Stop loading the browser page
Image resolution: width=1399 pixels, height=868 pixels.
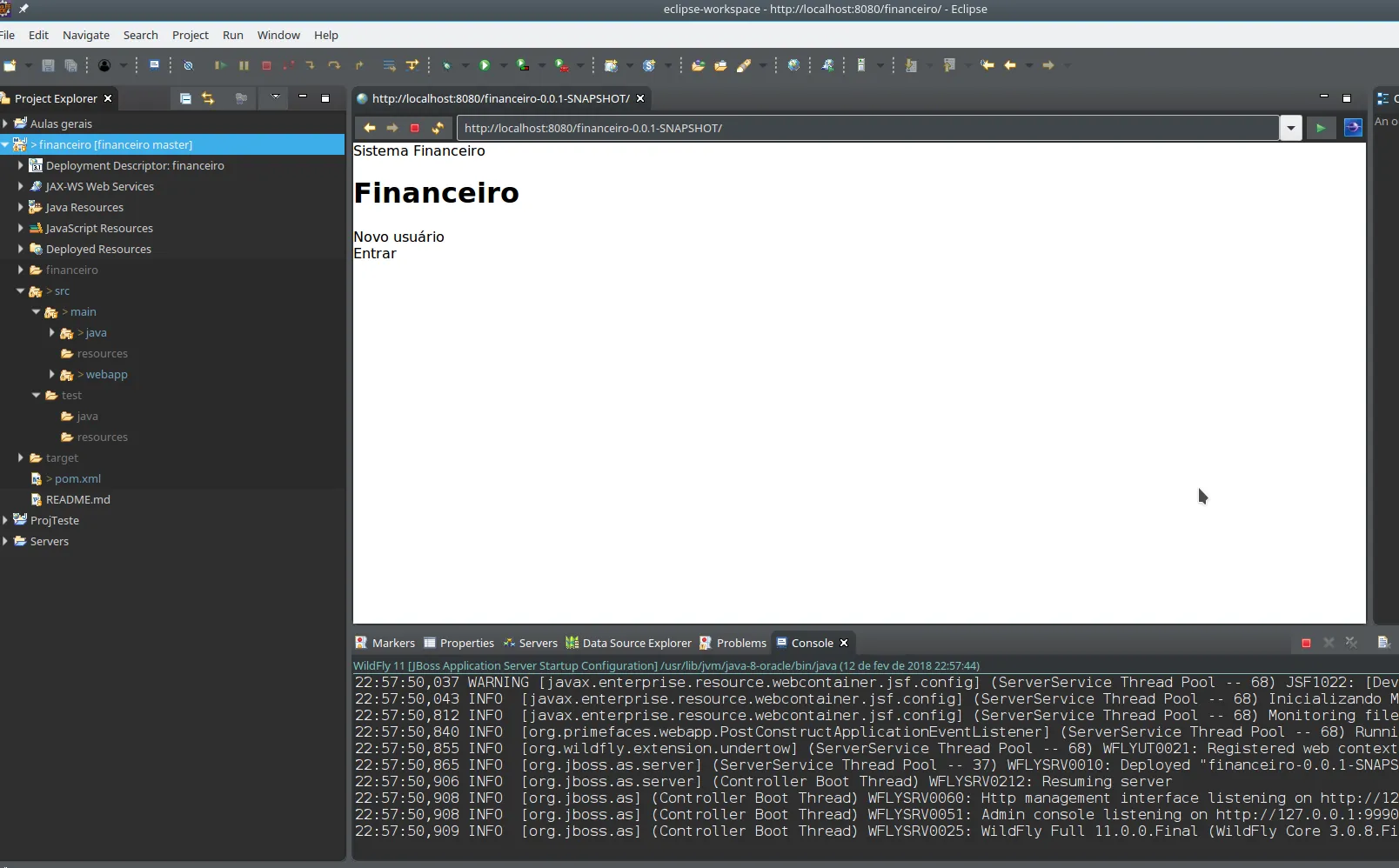[x=415, y=128]
